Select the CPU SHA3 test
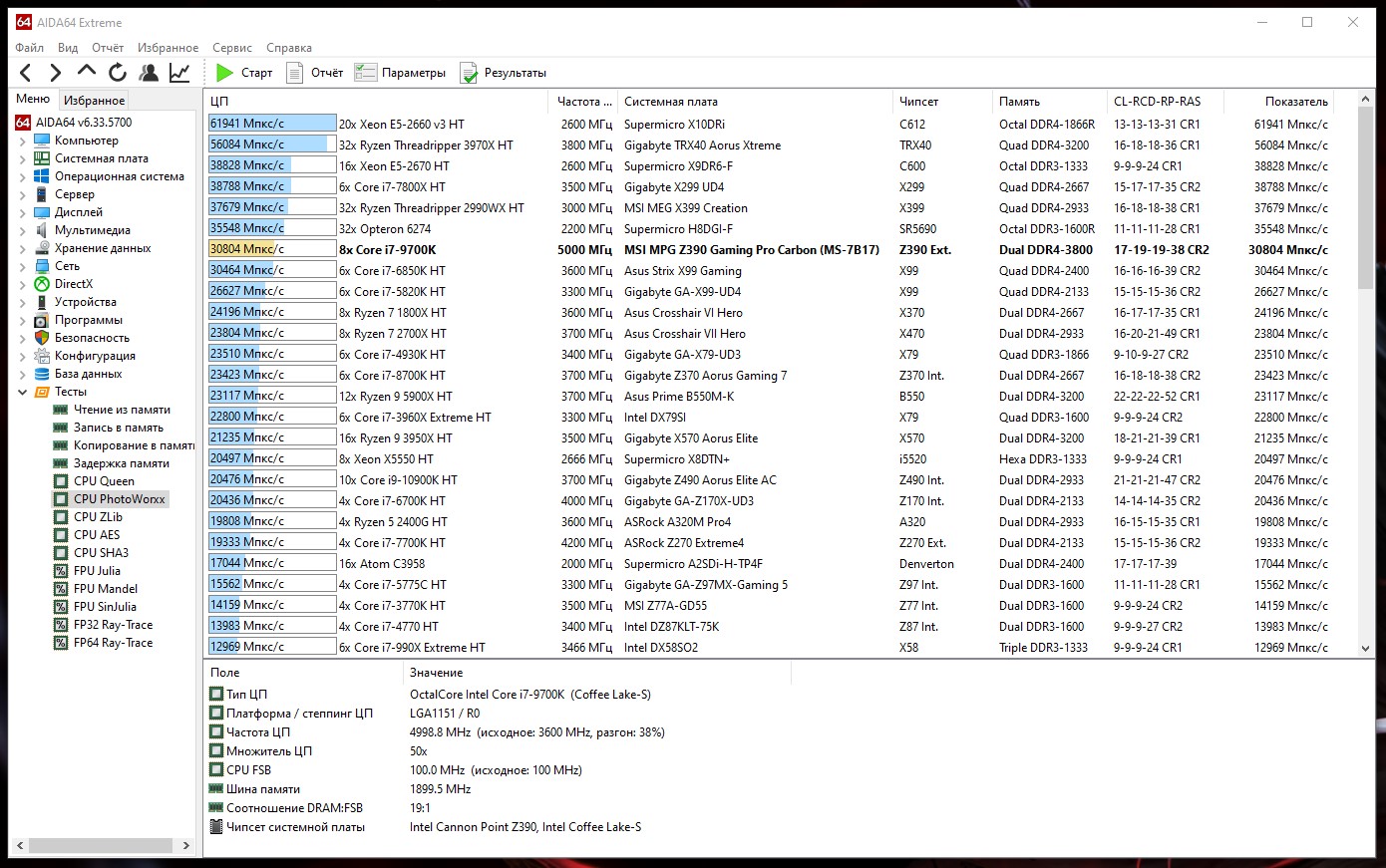The image size is (1386, 868). pyautogui.click(x=101, y=553)
